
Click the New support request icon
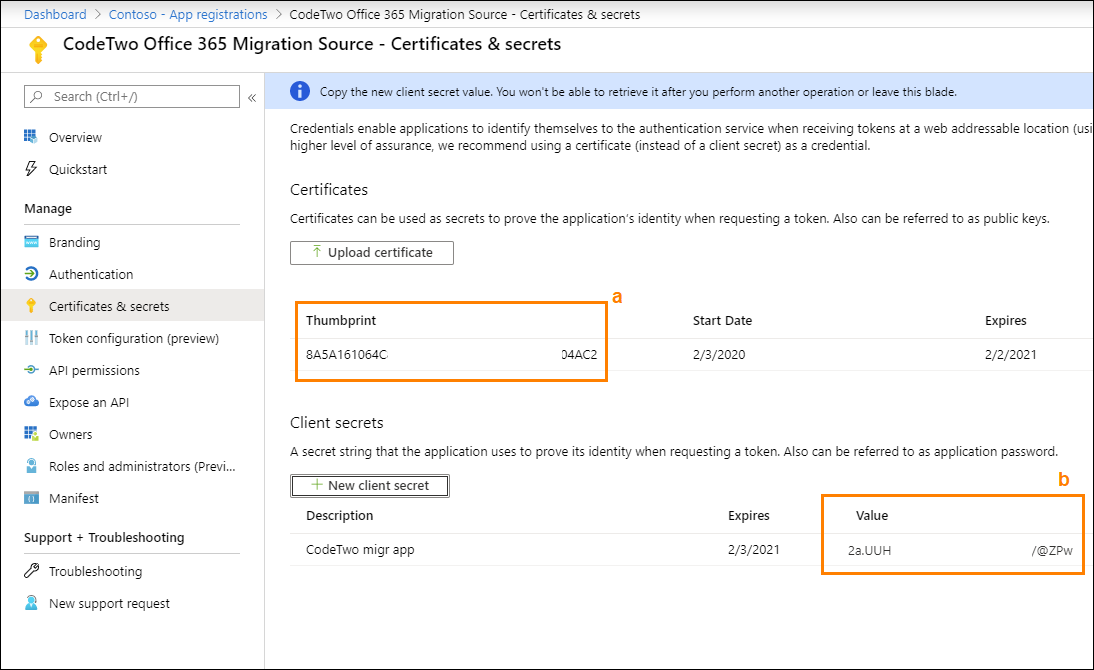[x=31, y=602]
